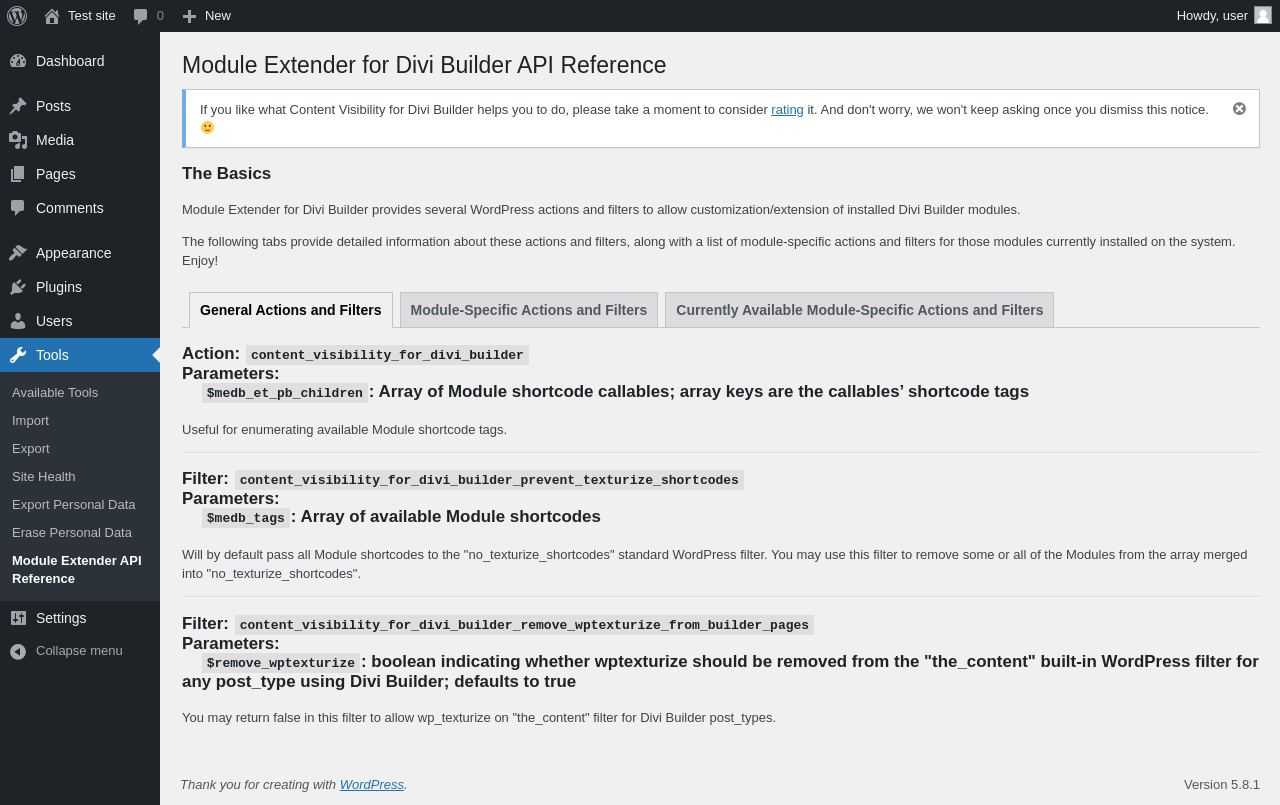Select General Actions and Filters tab
The height and width of the screenshot is (805, 1280).
[291, 310]
